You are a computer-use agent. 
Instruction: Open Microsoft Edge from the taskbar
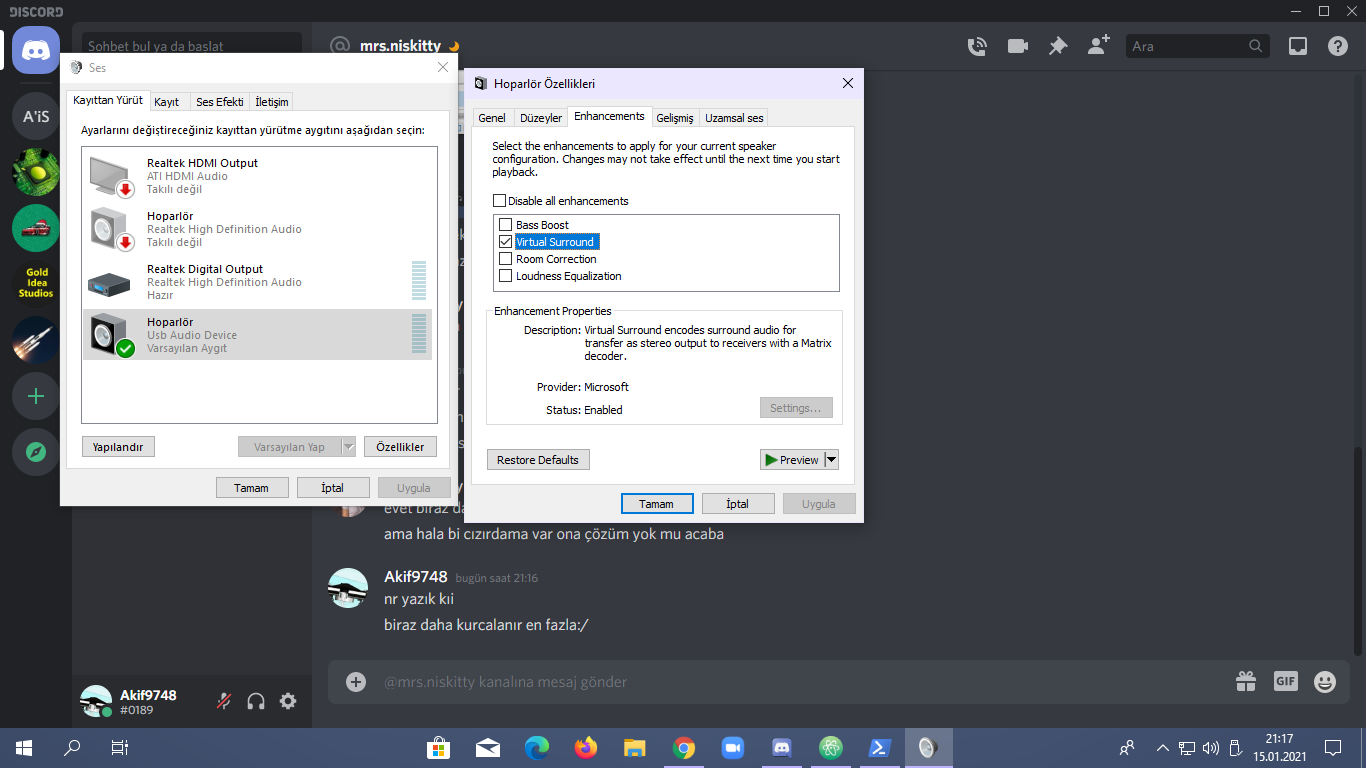(x=537, y=748)
